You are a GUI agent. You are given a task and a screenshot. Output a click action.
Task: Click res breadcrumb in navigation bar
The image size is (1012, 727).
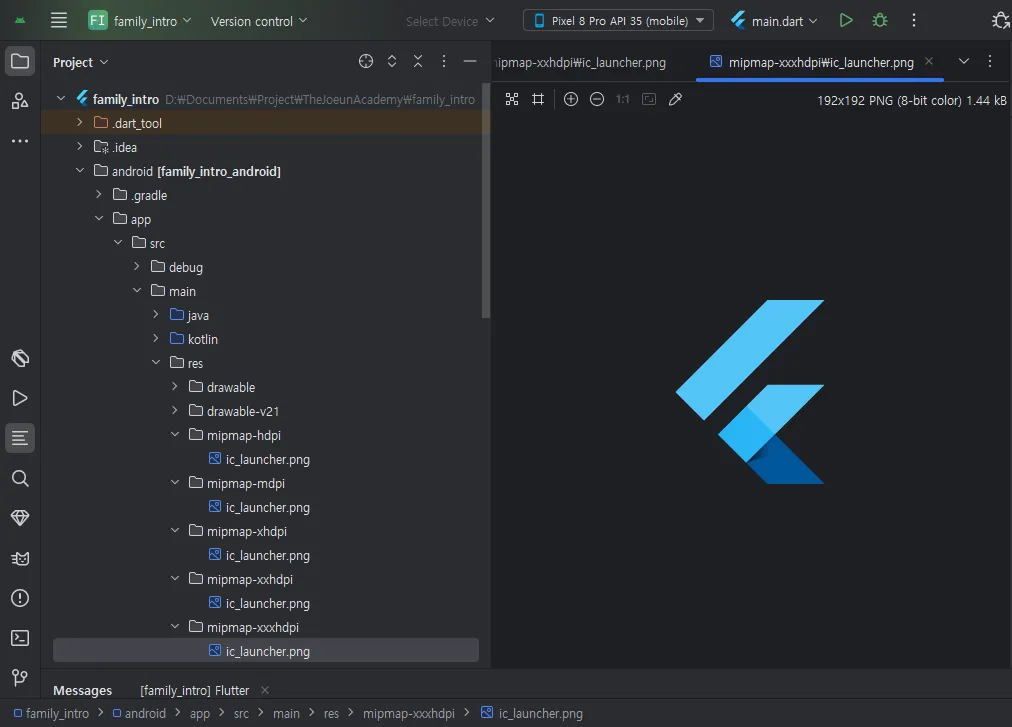[x=331, y=713]
